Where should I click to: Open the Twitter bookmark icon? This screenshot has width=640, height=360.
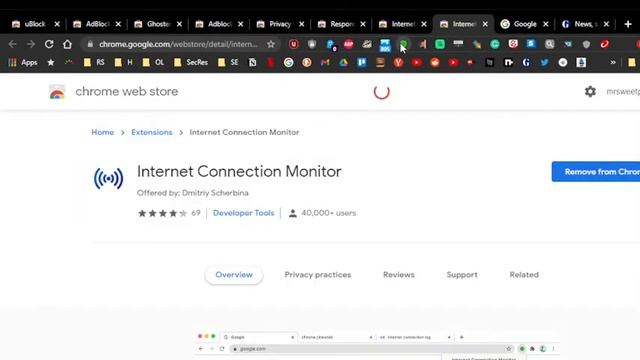[x=544, y=62]
